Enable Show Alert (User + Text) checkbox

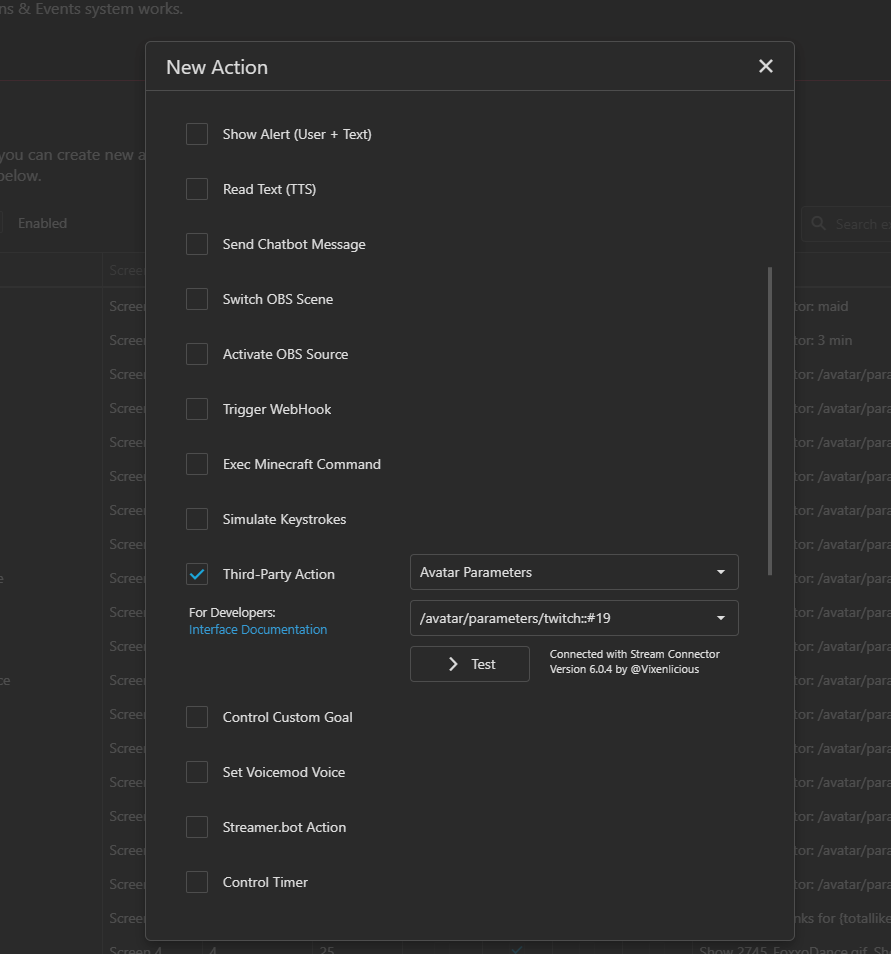point(197,134)
